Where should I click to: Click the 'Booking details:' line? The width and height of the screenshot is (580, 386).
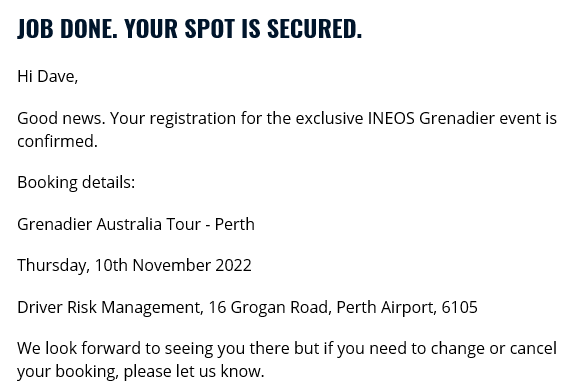tap(76, 183)
